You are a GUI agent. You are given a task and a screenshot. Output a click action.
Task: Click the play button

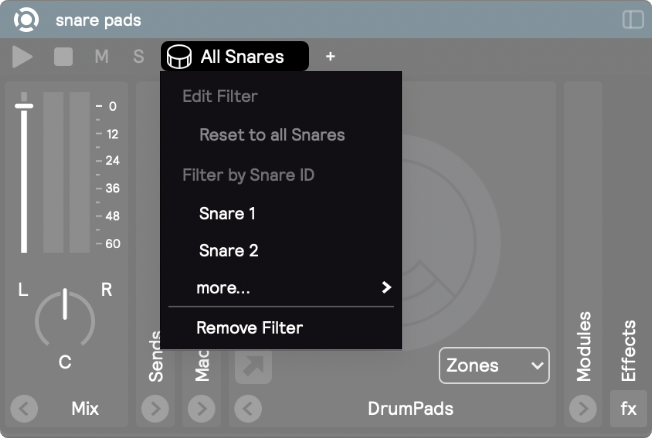pyautogui.click(x=23, y=57)
